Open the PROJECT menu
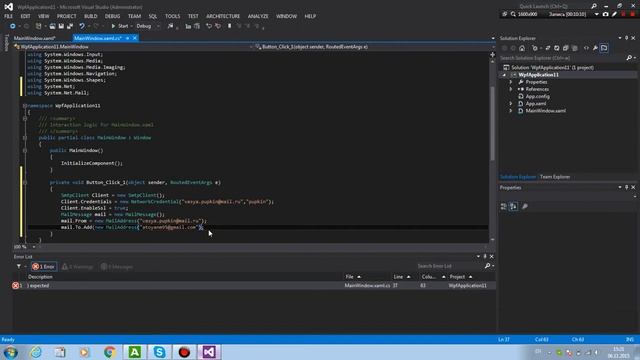This screenshot has width=640, height=360. (67, 16)
